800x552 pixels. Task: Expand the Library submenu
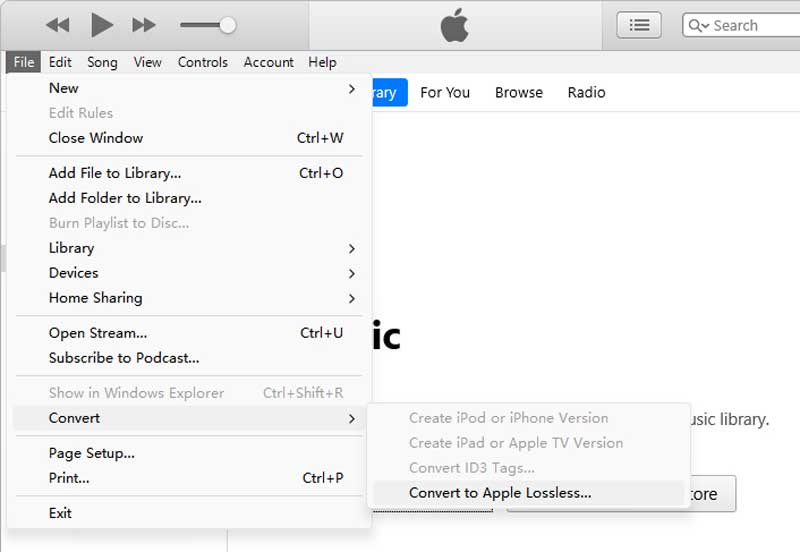pos(189,248)
